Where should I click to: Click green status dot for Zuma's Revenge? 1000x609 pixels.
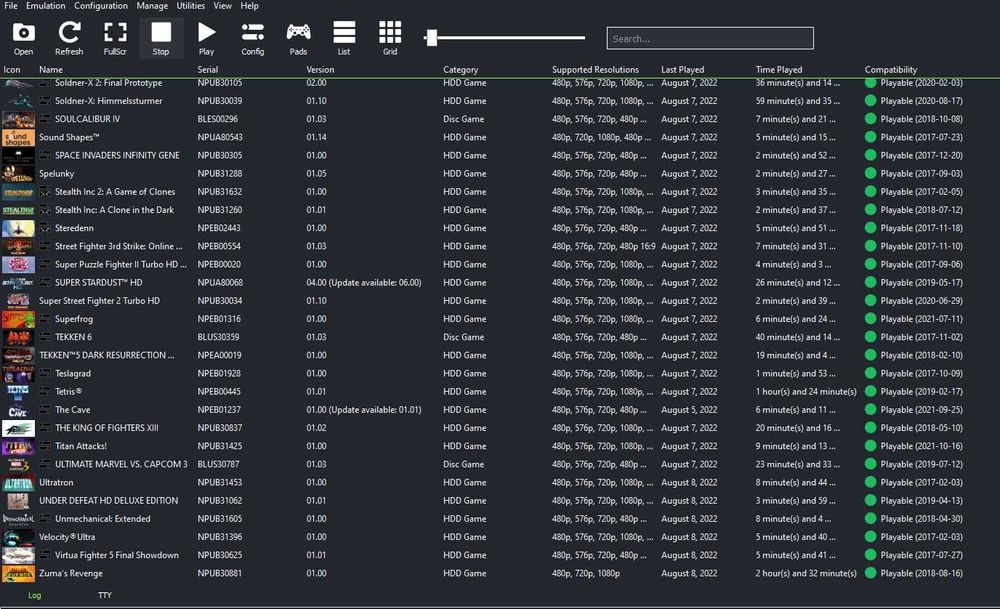click(870, 573)
